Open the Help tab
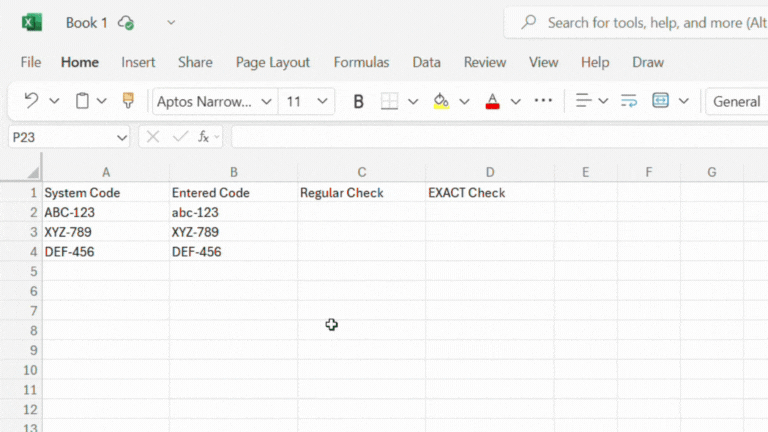Viewport: 768px width, 432px height. point(595,62)
